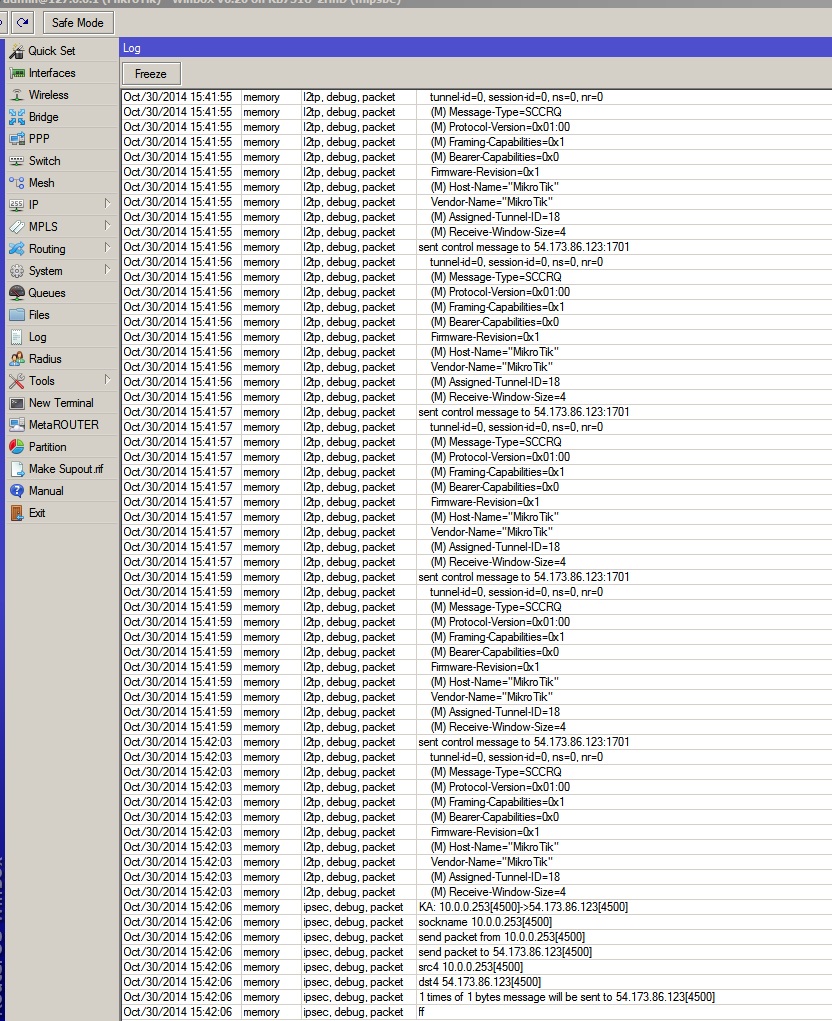
Task: Click the Exit menu entry
Action: pos(62,513)
